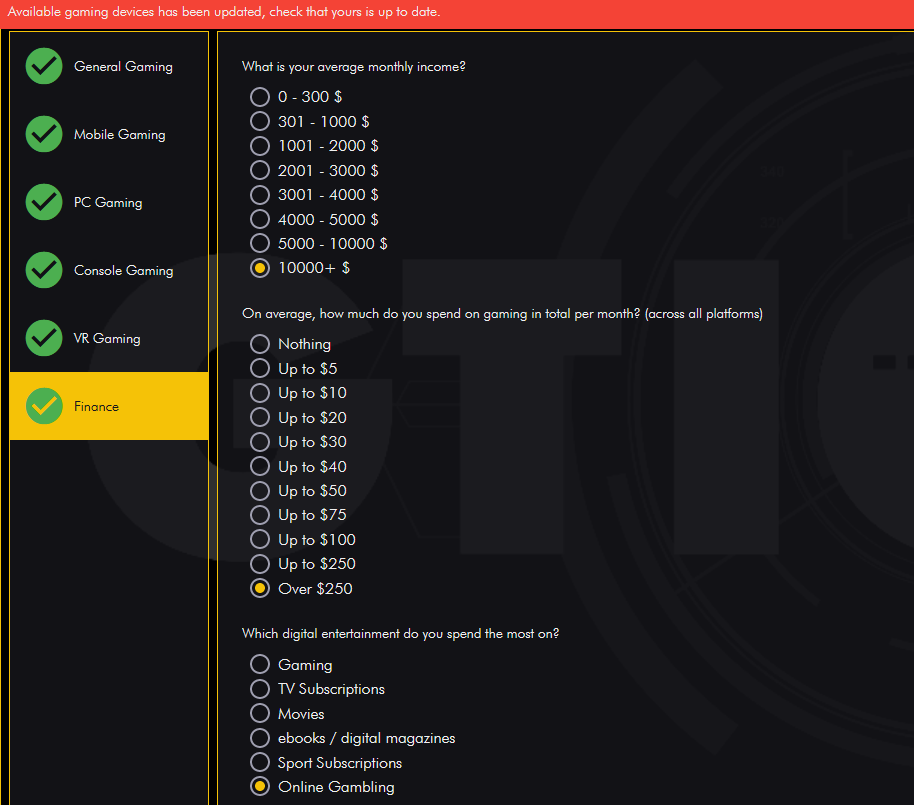Select Gaming as top entertainment spend
The height and width of the screenshot is (805, 914).
click(x=260, y=664)
